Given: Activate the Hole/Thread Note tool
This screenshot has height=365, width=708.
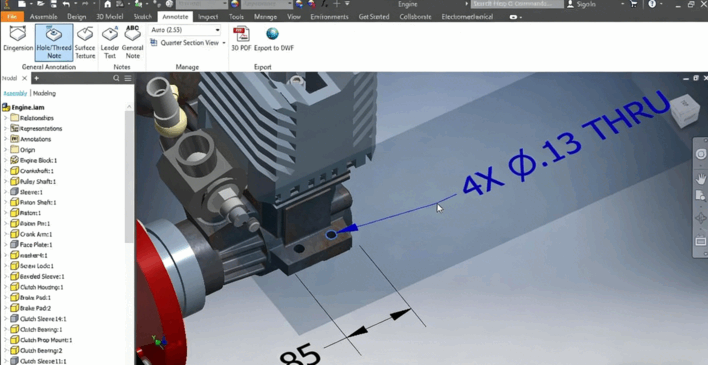Looking at the screenshot, I should point(54,42).
